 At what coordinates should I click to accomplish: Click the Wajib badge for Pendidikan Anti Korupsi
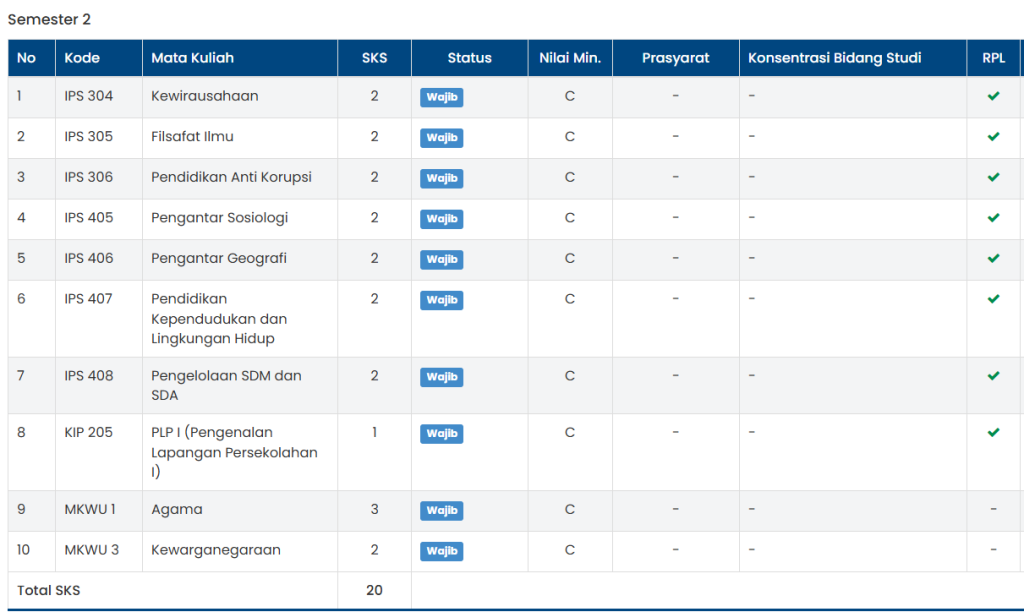pos(441,178)
